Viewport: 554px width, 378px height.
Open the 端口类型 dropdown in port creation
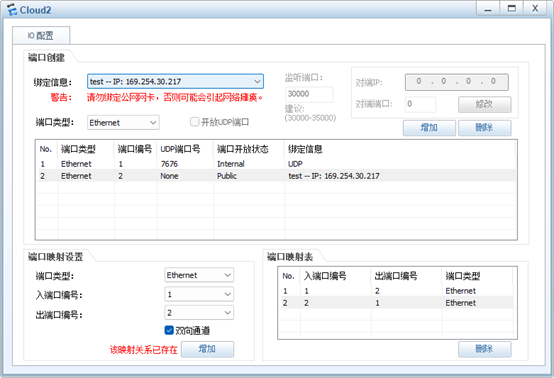(x=123, y=123)
